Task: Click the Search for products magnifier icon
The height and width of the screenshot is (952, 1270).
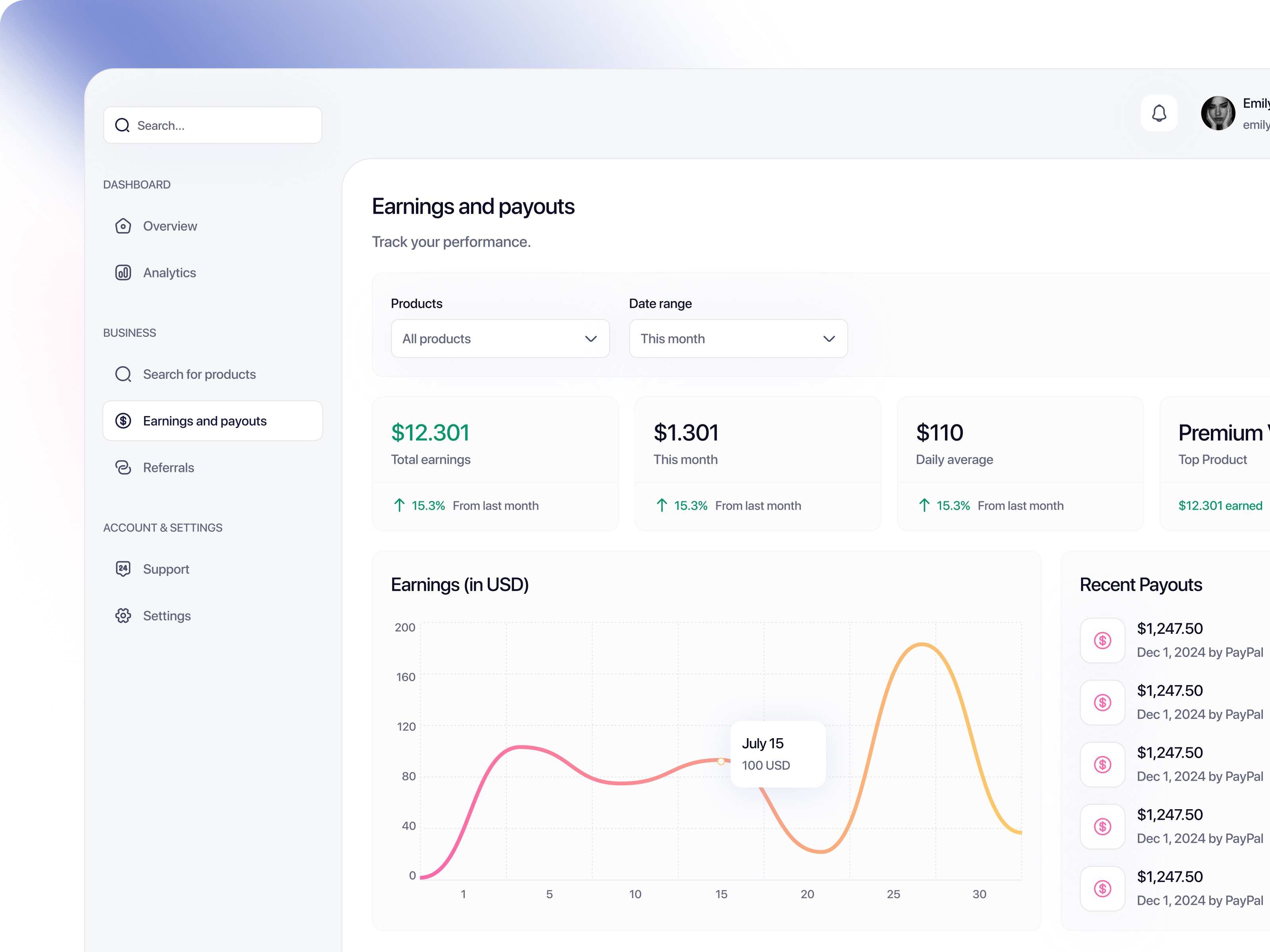Action: point(123,374)
